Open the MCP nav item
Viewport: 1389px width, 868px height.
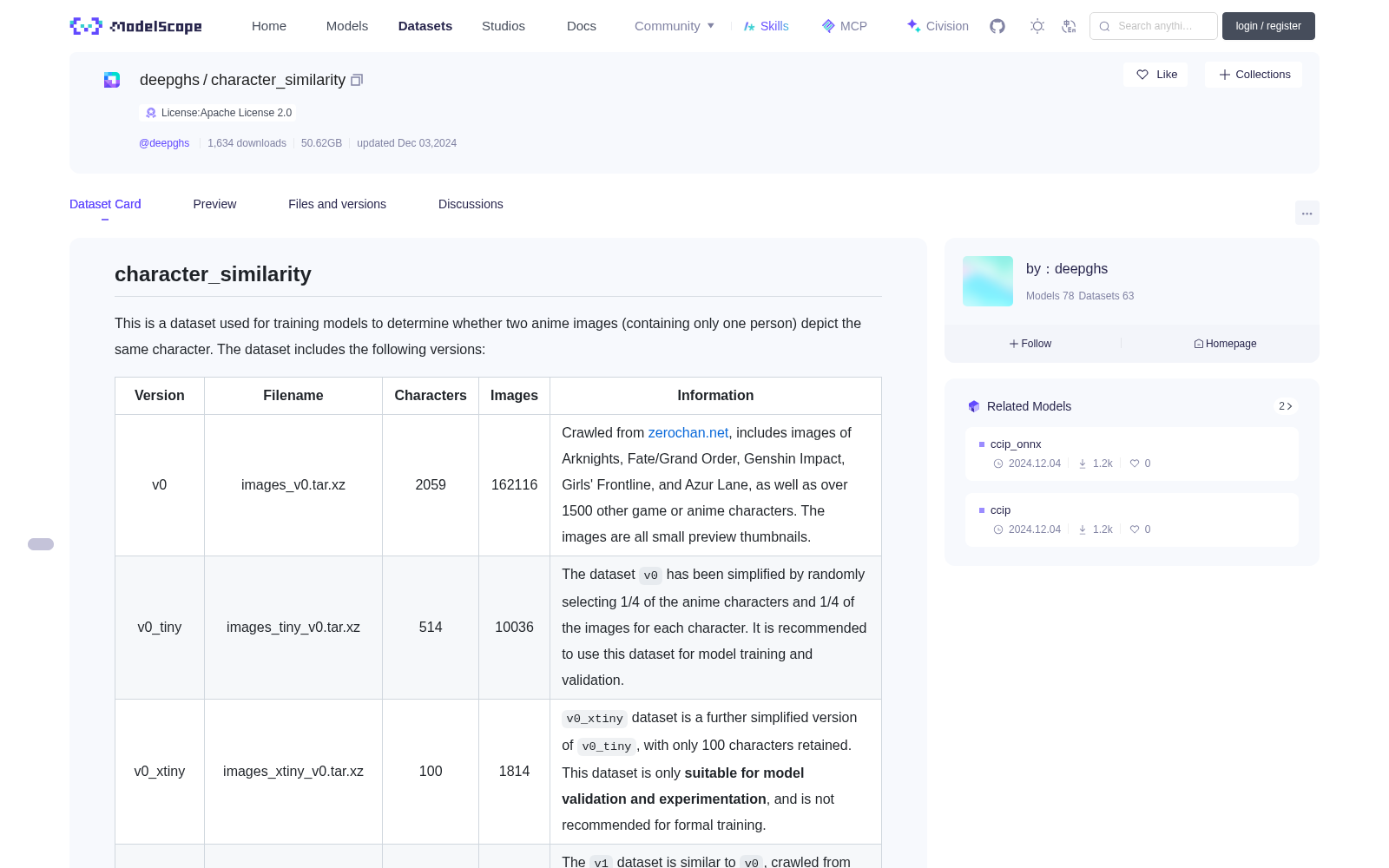pyautogui.click(x=845, y=26)
